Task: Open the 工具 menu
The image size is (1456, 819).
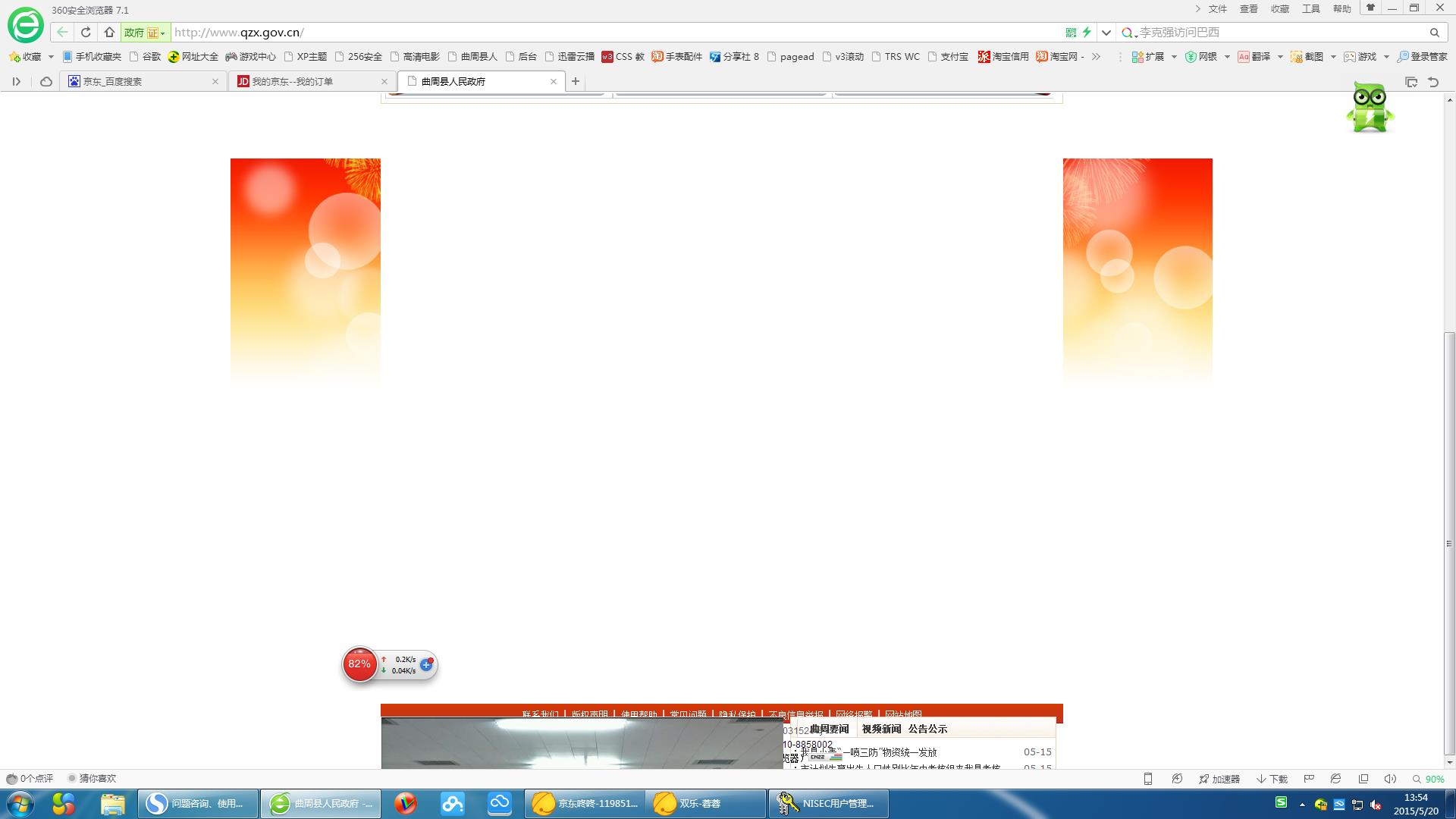Action: [1310, 9]
